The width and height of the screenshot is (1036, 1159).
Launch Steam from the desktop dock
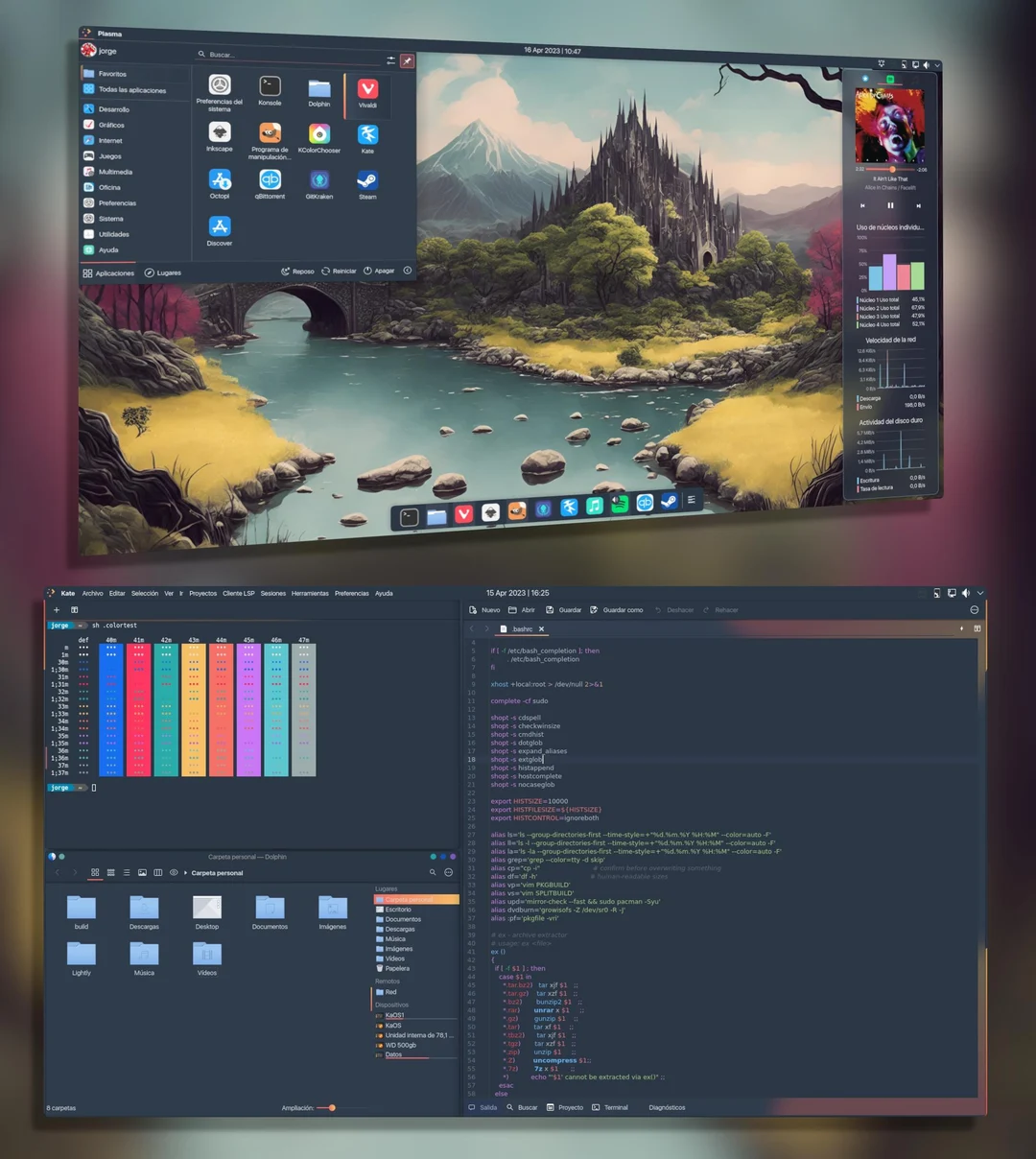click(x=669, y=501)
